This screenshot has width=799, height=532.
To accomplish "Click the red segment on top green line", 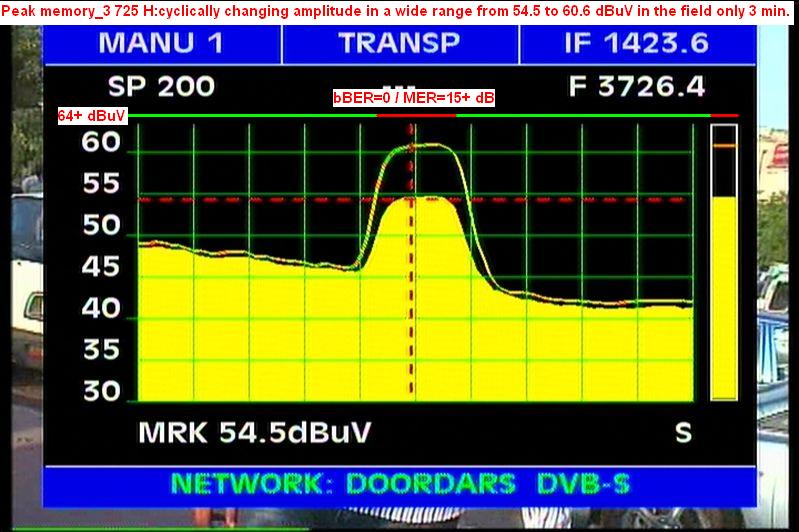I will (415, 116).
